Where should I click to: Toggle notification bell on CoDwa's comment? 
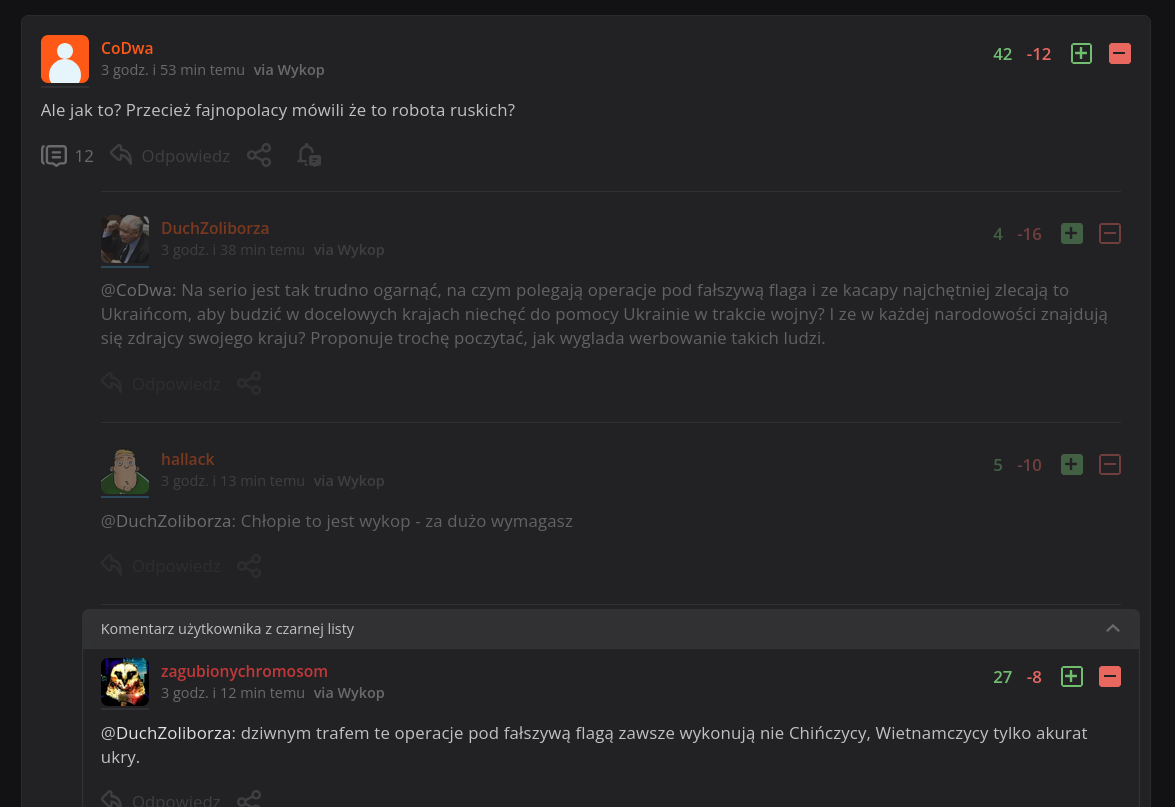(308, 156)
